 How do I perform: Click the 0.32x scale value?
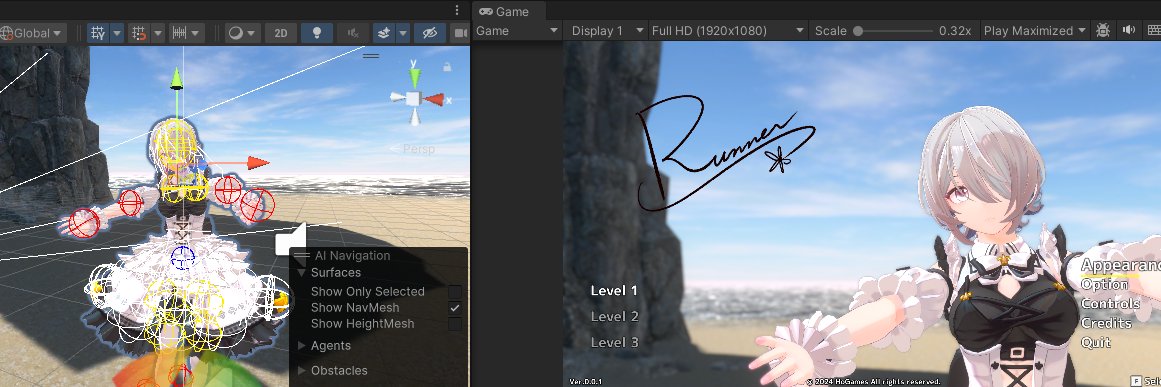[955, 31]
